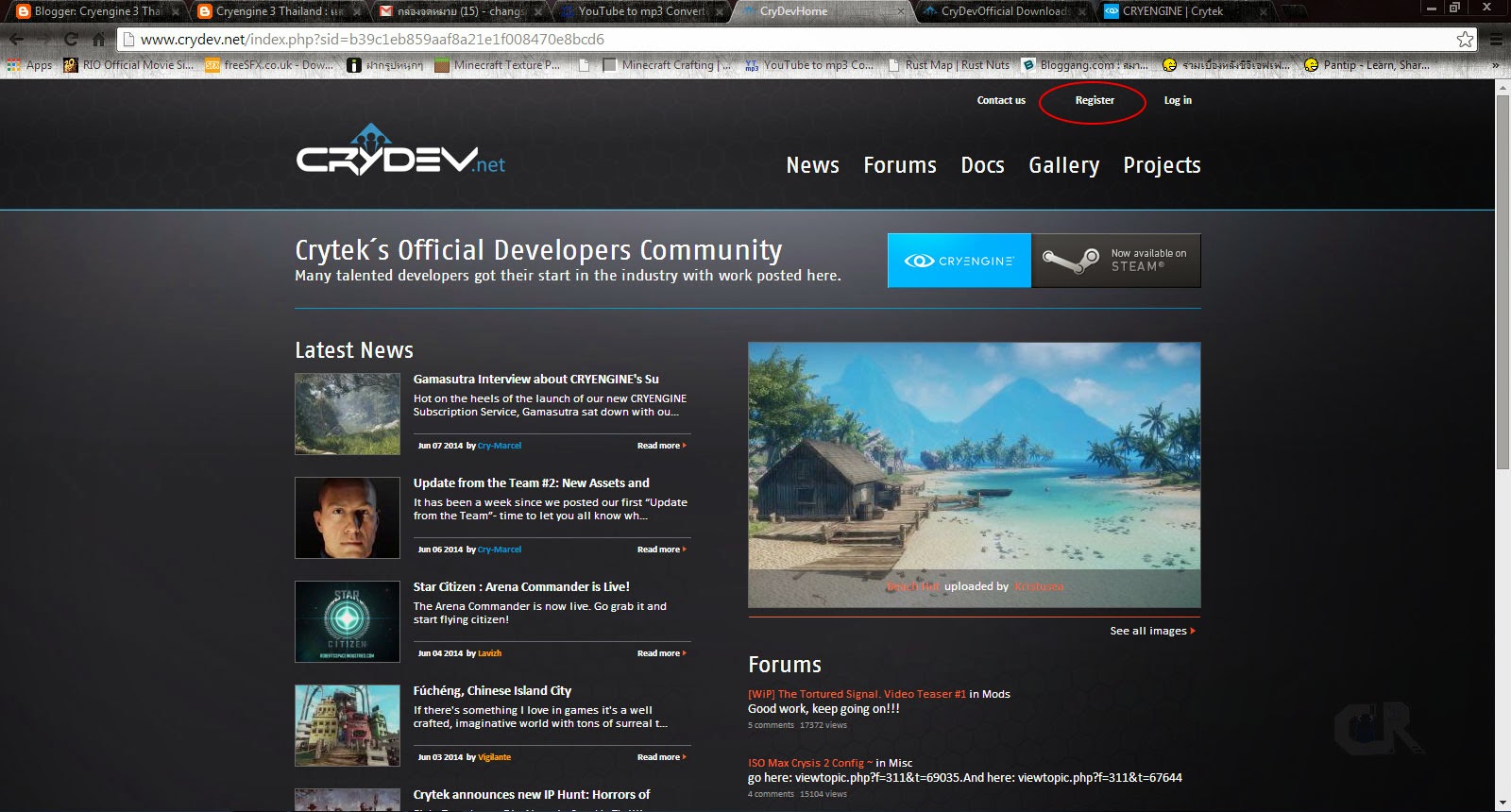
Task: Open the Apps shortcut in bookmarks bar
Action: point(29,65)
